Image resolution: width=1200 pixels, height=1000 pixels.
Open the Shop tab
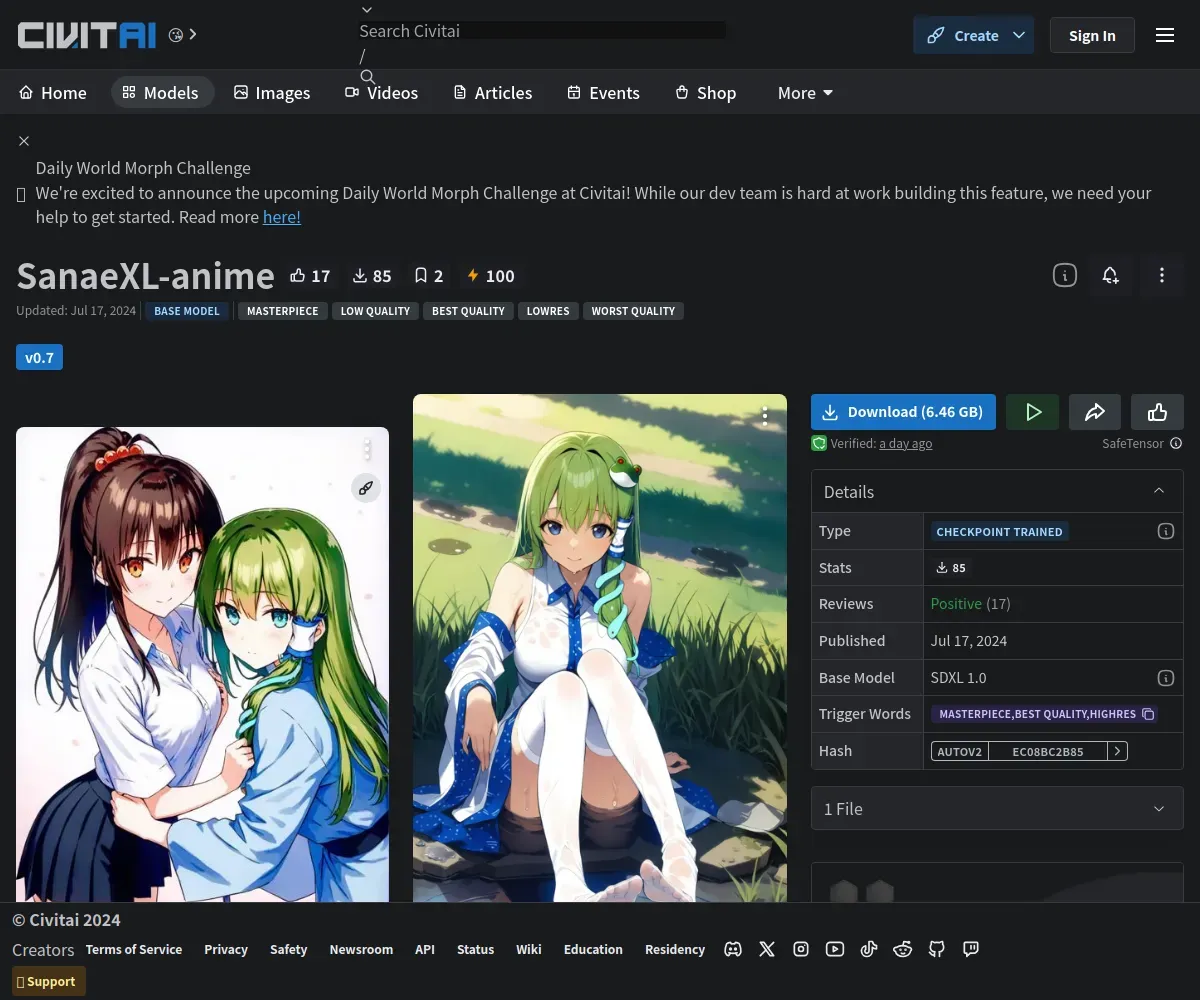(706, 93)
